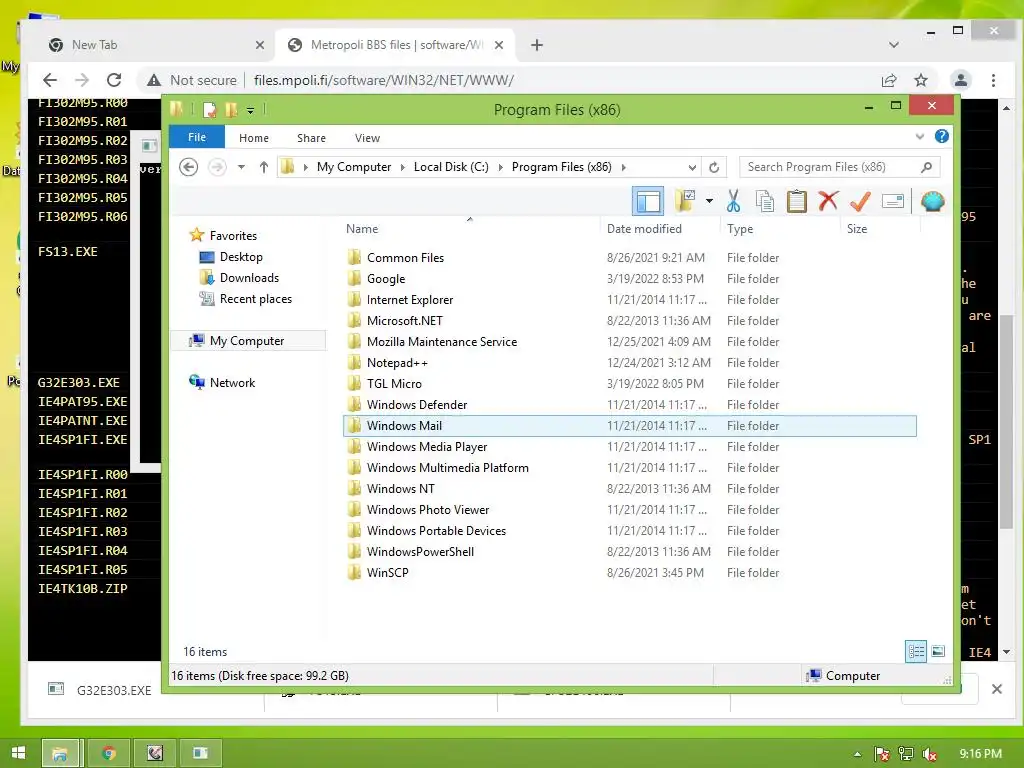The image size is (1024, 768).
Task: Click My Computer in address breadcrumb
Action: [x=353, y=167]
